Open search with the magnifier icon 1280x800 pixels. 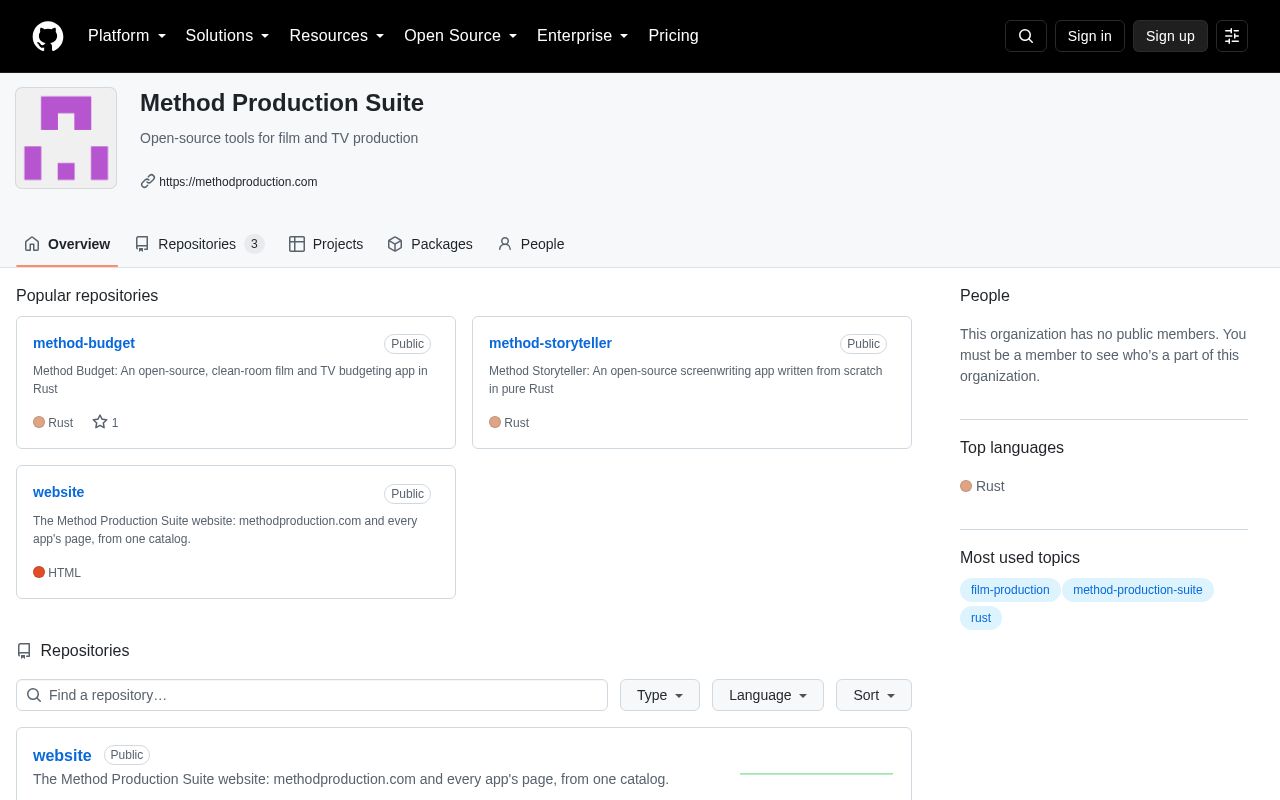tap(1026, 36)
